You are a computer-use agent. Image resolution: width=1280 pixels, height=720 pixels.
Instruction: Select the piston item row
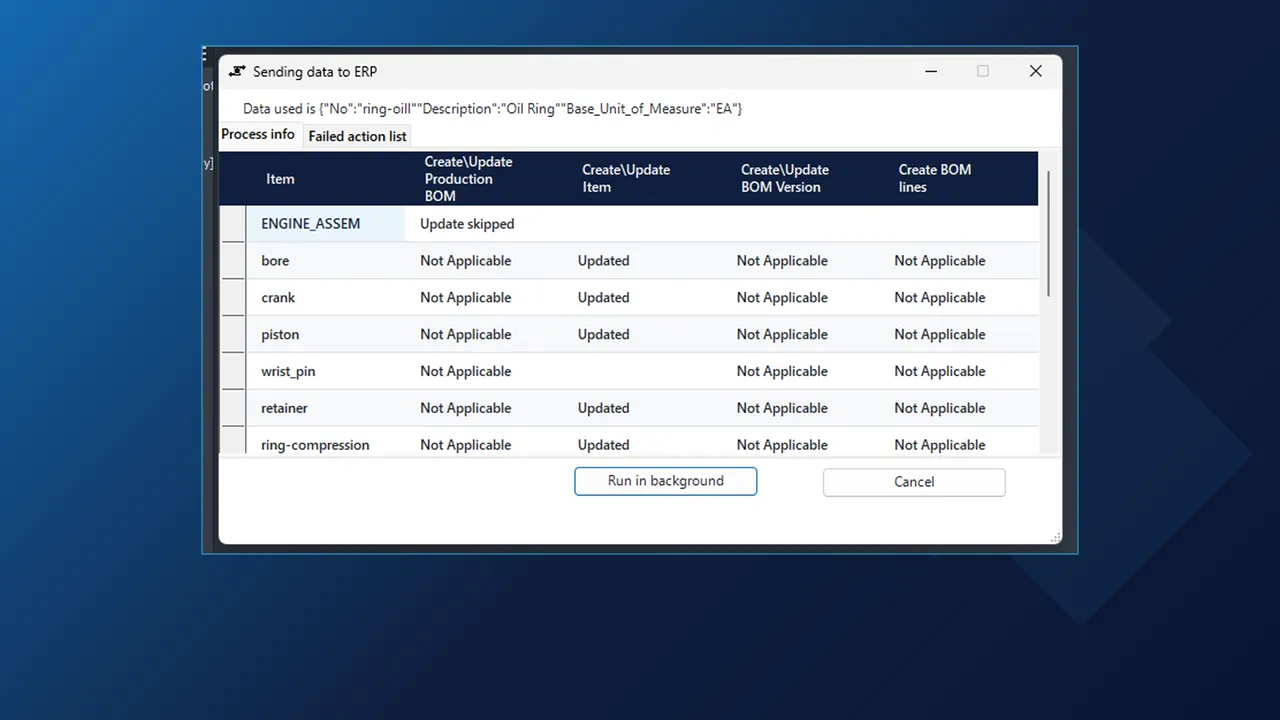pos(642,335)
